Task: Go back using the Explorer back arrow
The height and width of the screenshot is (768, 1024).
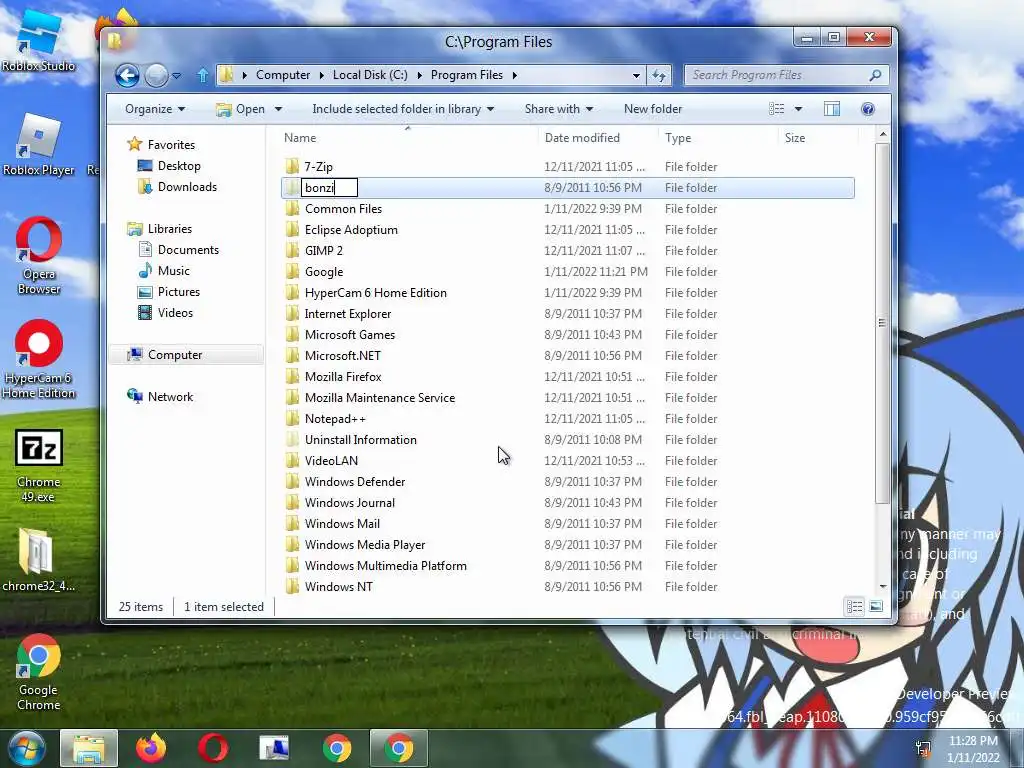Action: click(127, 76)
